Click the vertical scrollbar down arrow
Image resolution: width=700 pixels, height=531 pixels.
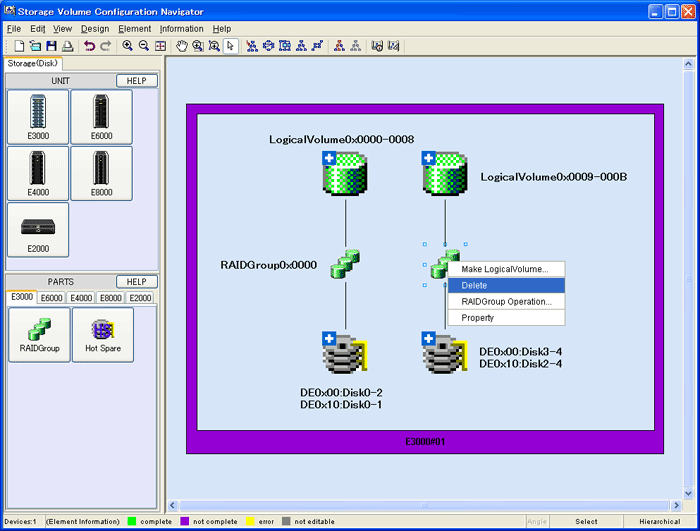tap(688, 493)
